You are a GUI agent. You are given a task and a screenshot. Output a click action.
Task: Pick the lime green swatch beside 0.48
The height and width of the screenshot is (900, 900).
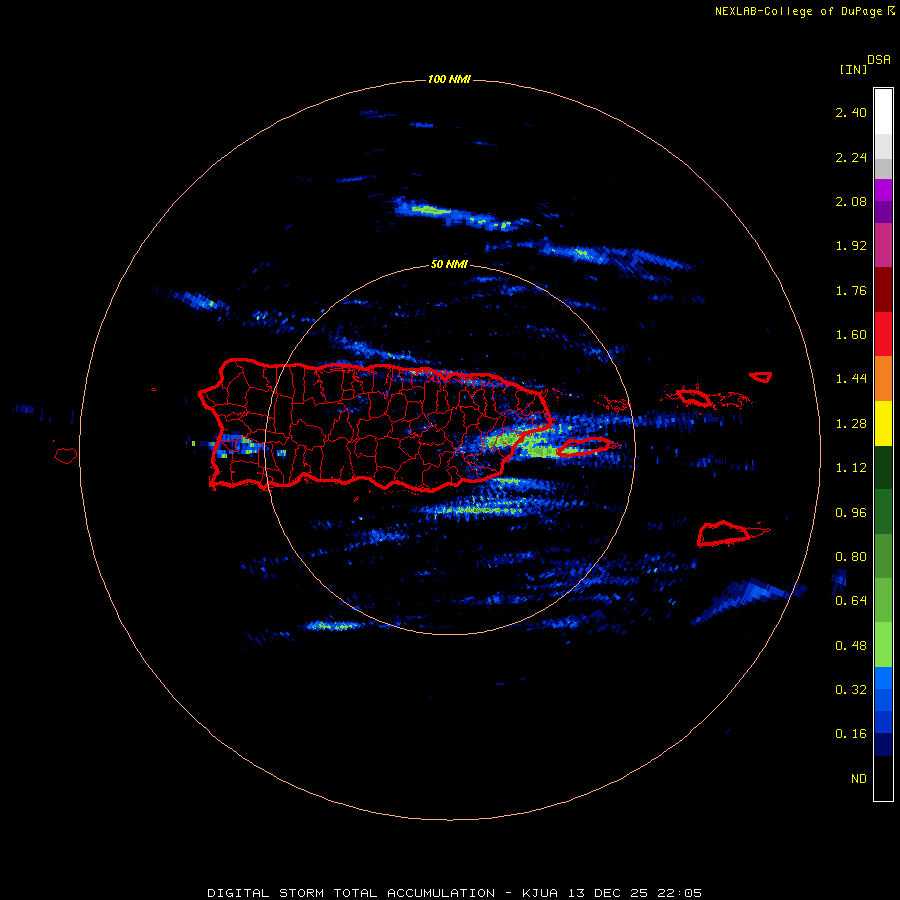click(x=883, y=645)
